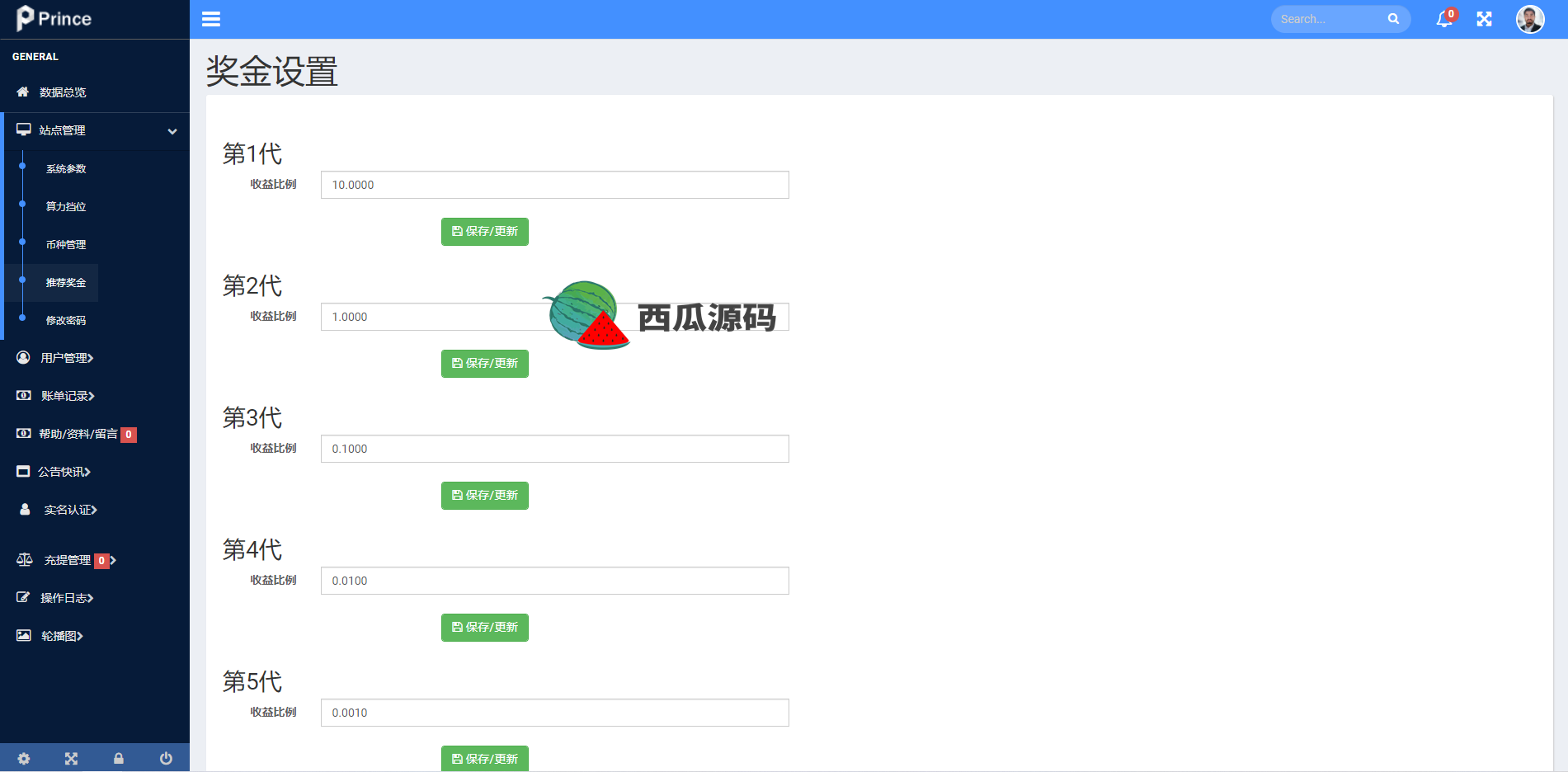Open the user avatar menu
The height and width of the screenshot is (772, 1568).
pos(1530,19)
